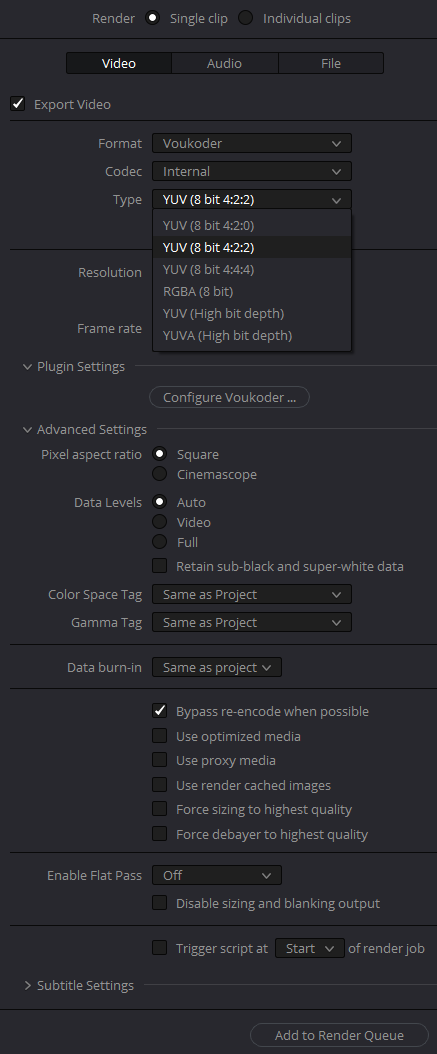Enable Use render cached images
The height and width of the screenshot is (1054, 437).
(x=159, y=784)
